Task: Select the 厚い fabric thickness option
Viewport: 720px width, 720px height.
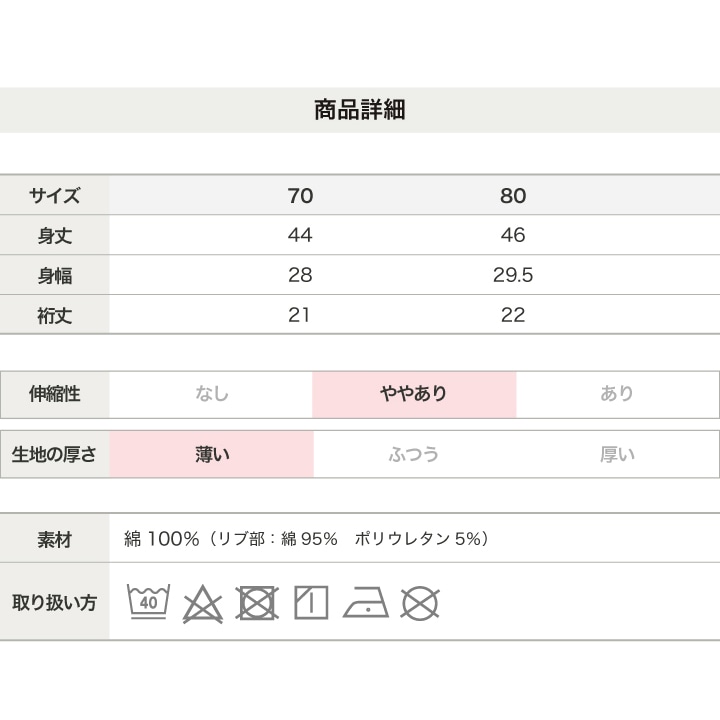Action: click(617, 455)
